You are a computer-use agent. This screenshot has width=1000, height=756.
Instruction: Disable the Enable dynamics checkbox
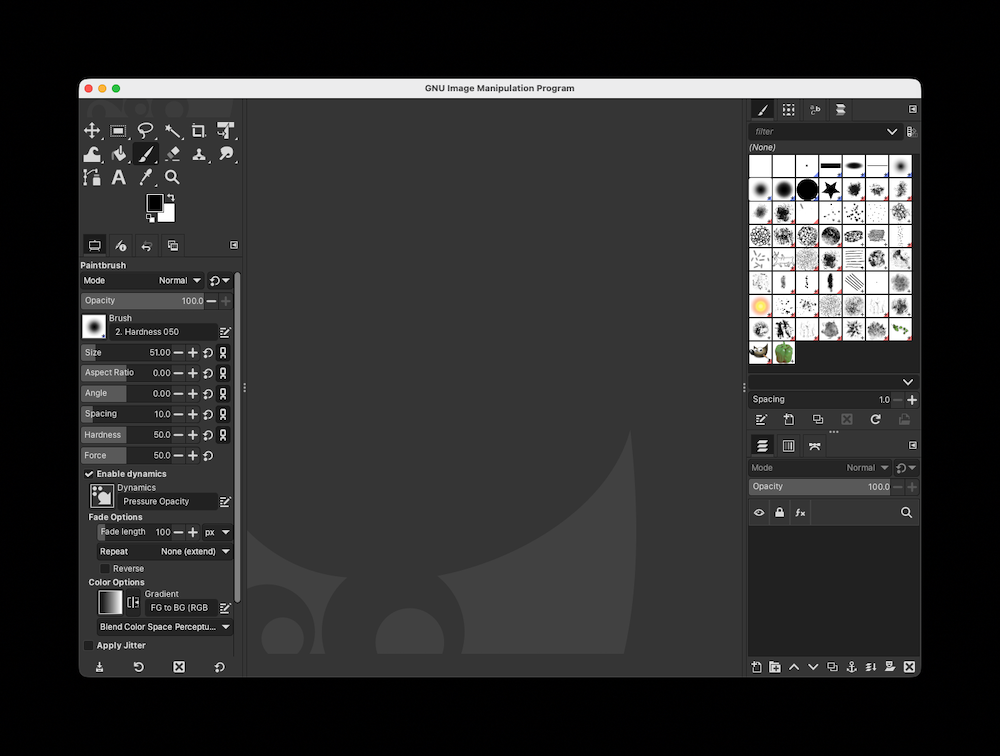tap(87, 473)
